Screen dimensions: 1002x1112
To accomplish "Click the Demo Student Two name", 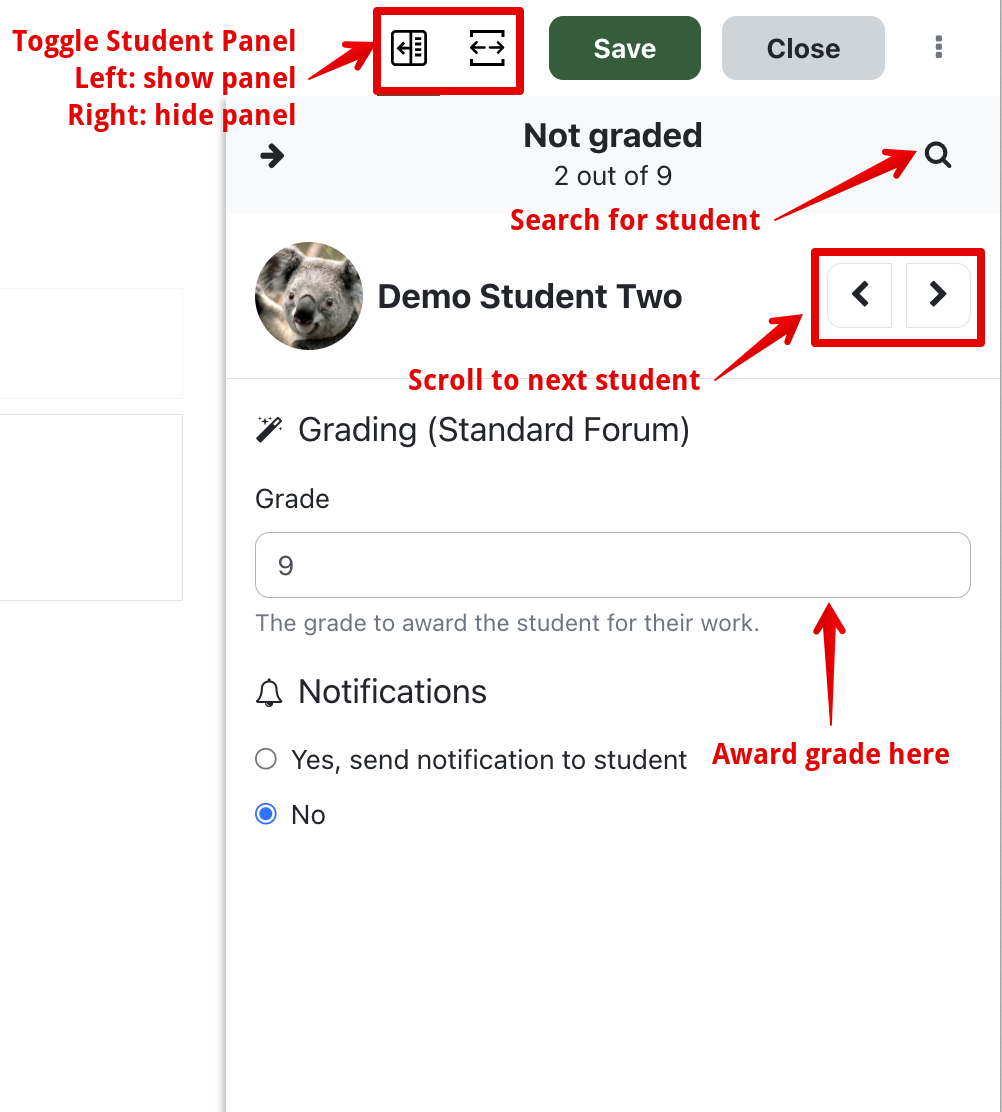I will (530, 297).
